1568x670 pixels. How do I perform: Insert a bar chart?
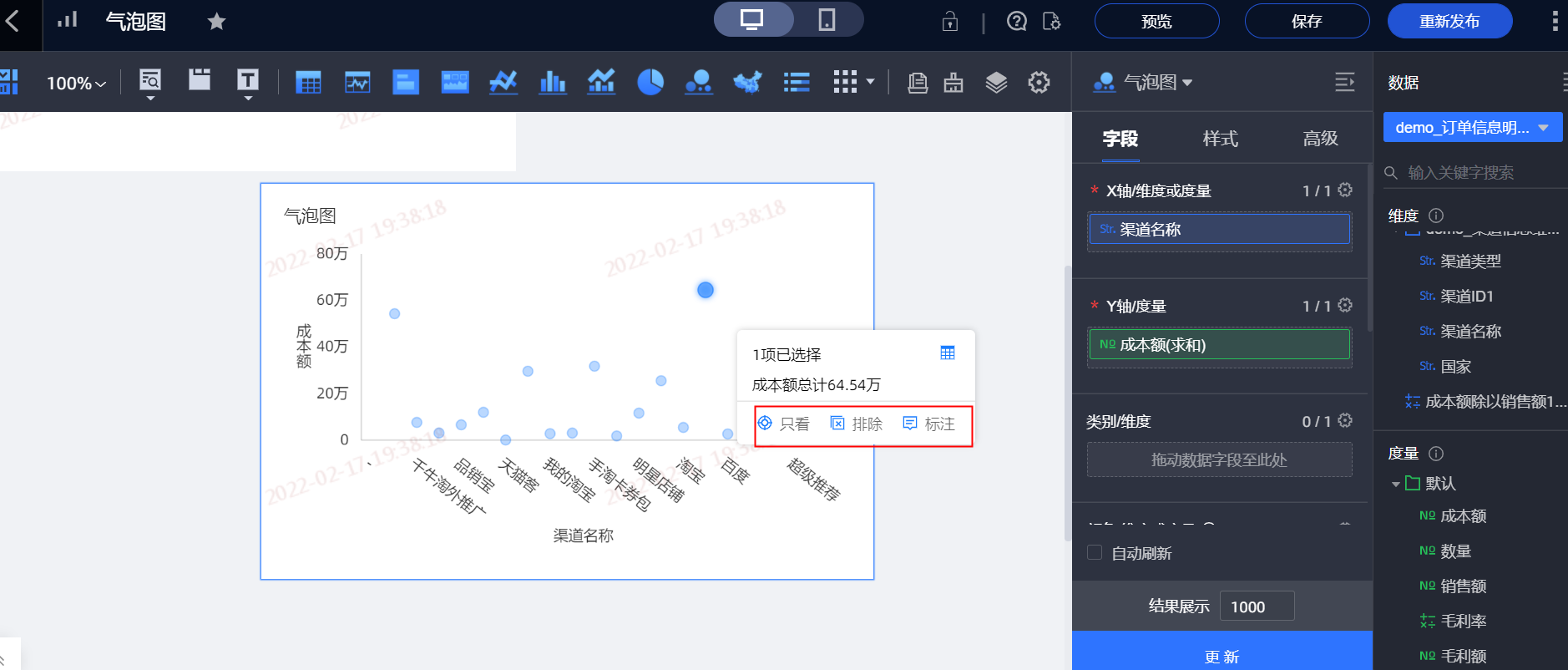pos(553,82)
